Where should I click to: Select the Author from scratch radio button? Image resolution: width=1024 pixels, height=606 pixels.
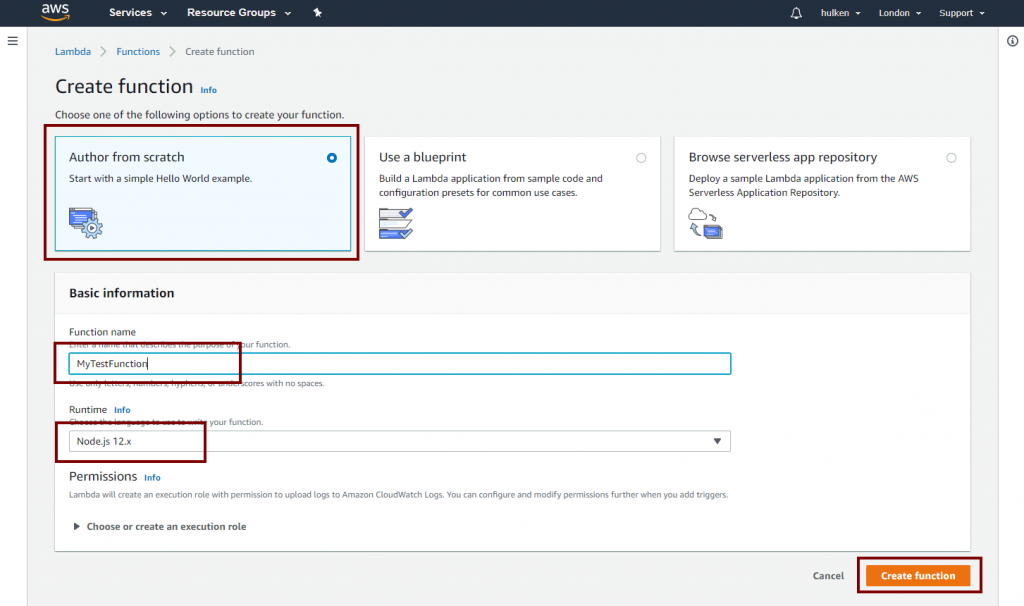pos(332,158)
